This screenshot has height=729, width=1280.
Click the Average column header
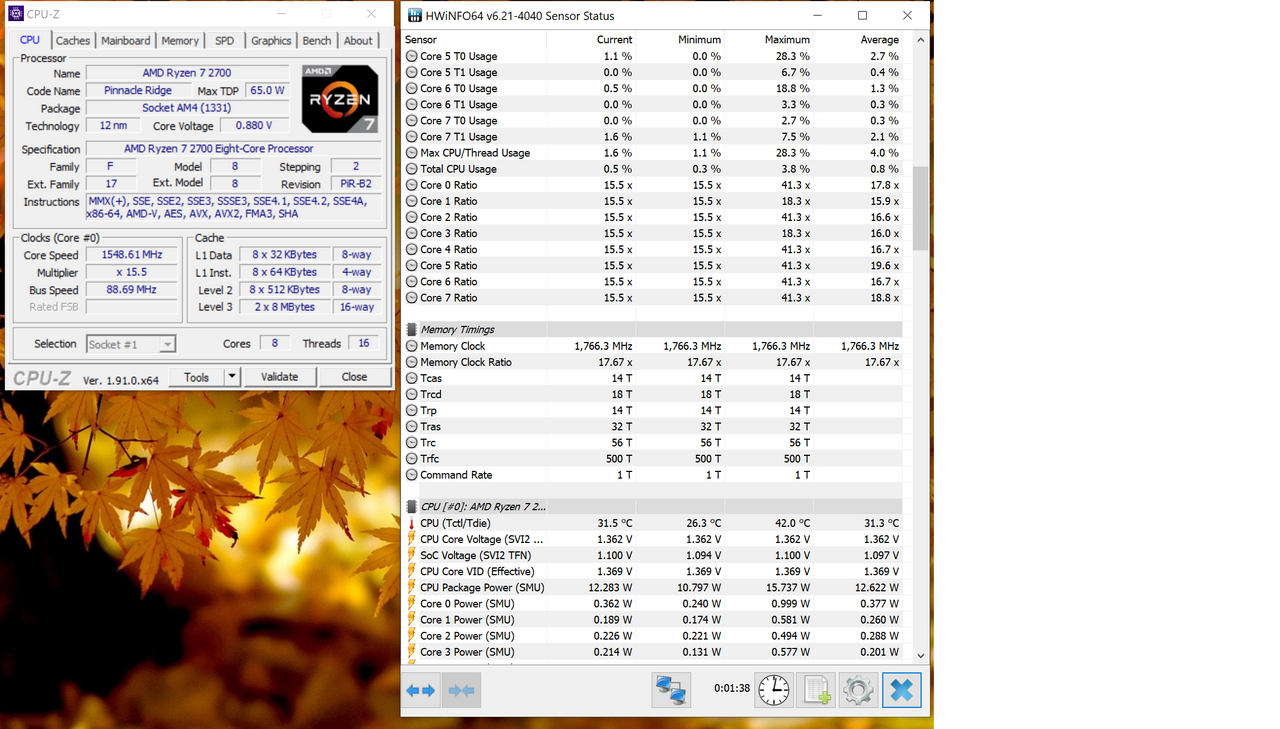point(858,40)
